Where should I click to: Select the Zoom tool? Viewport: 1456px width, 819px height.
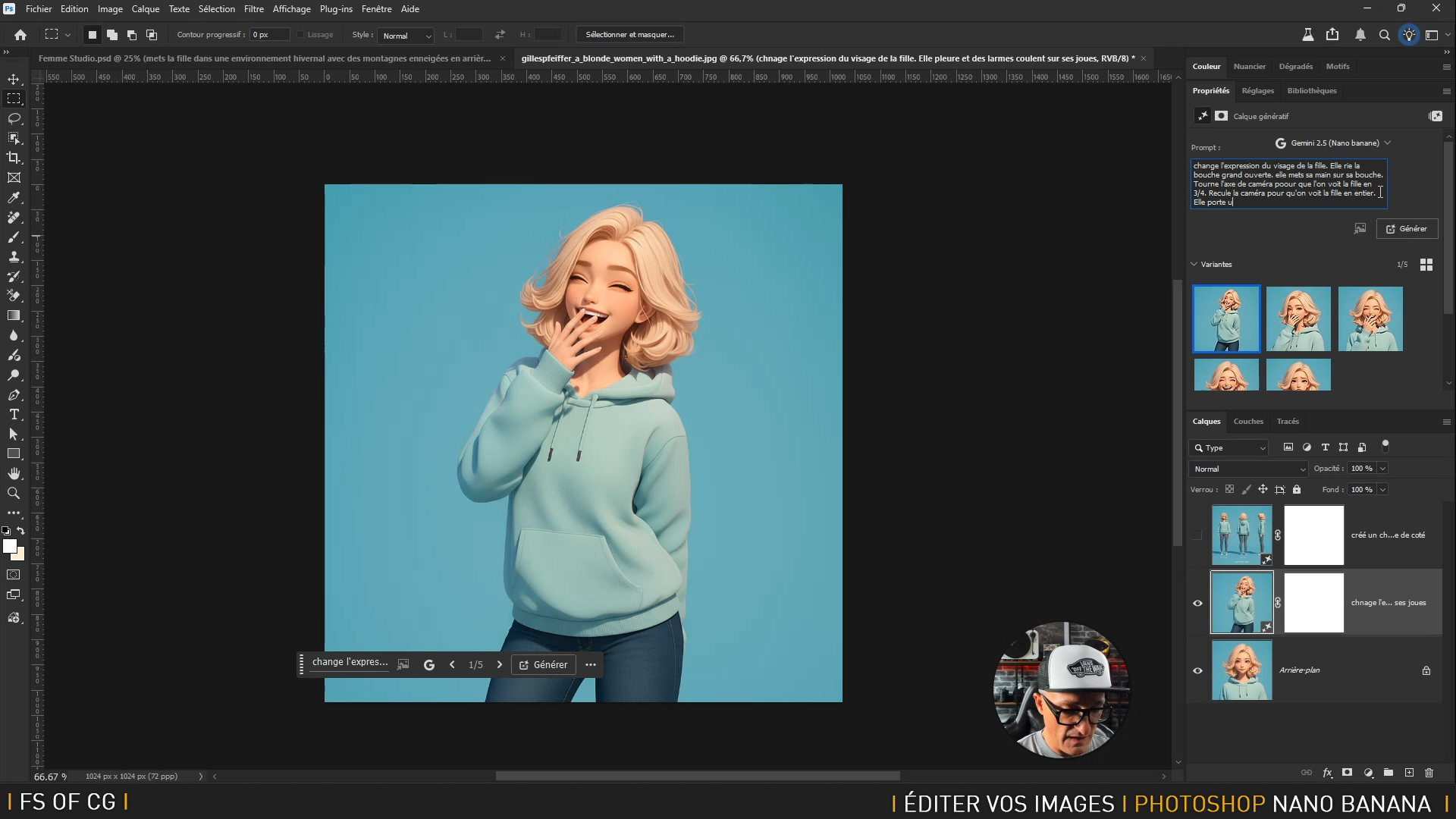point(14,493)
